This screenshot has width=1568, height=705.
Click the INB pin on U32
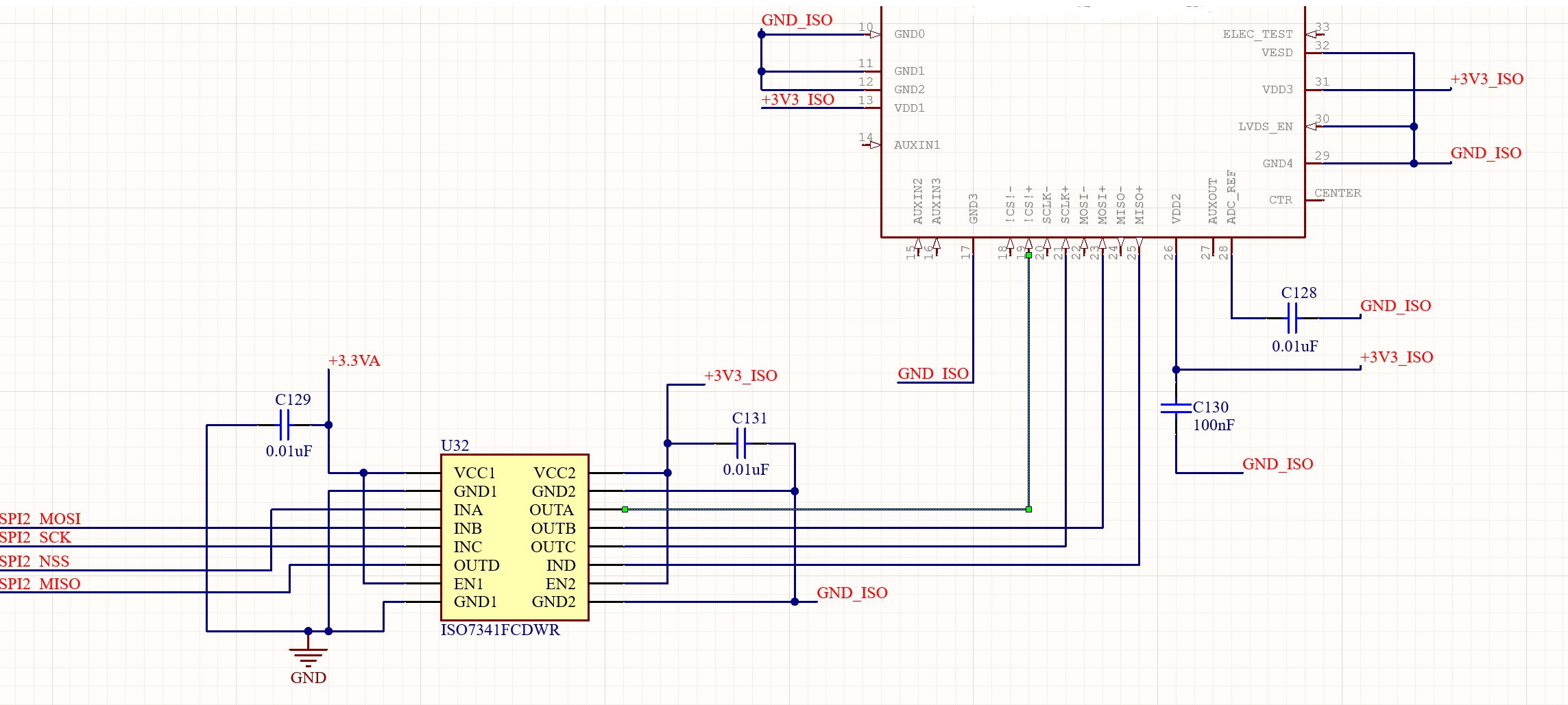click(x=468, y=528)
